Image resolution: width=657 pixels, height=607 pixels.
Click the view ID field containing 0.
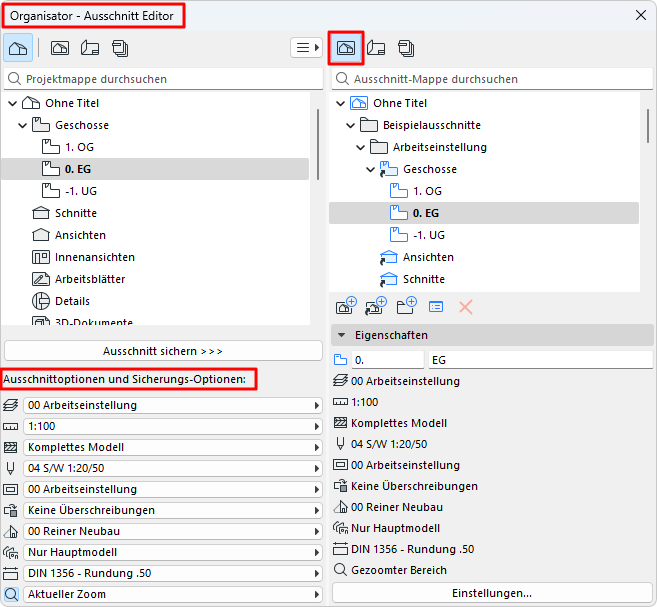coord(388,360)
